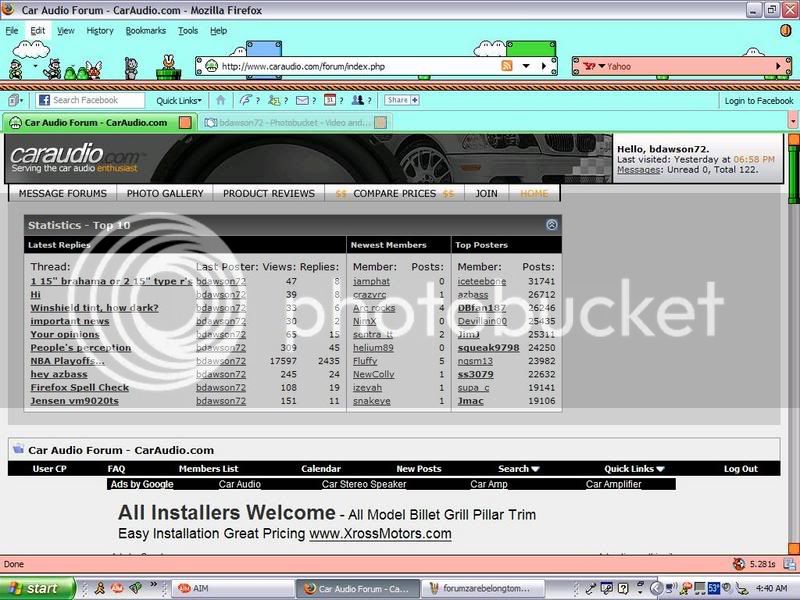Screen dimensions: 800x600
Task: Click the green quick launch icon
Action: pos(135,588)
